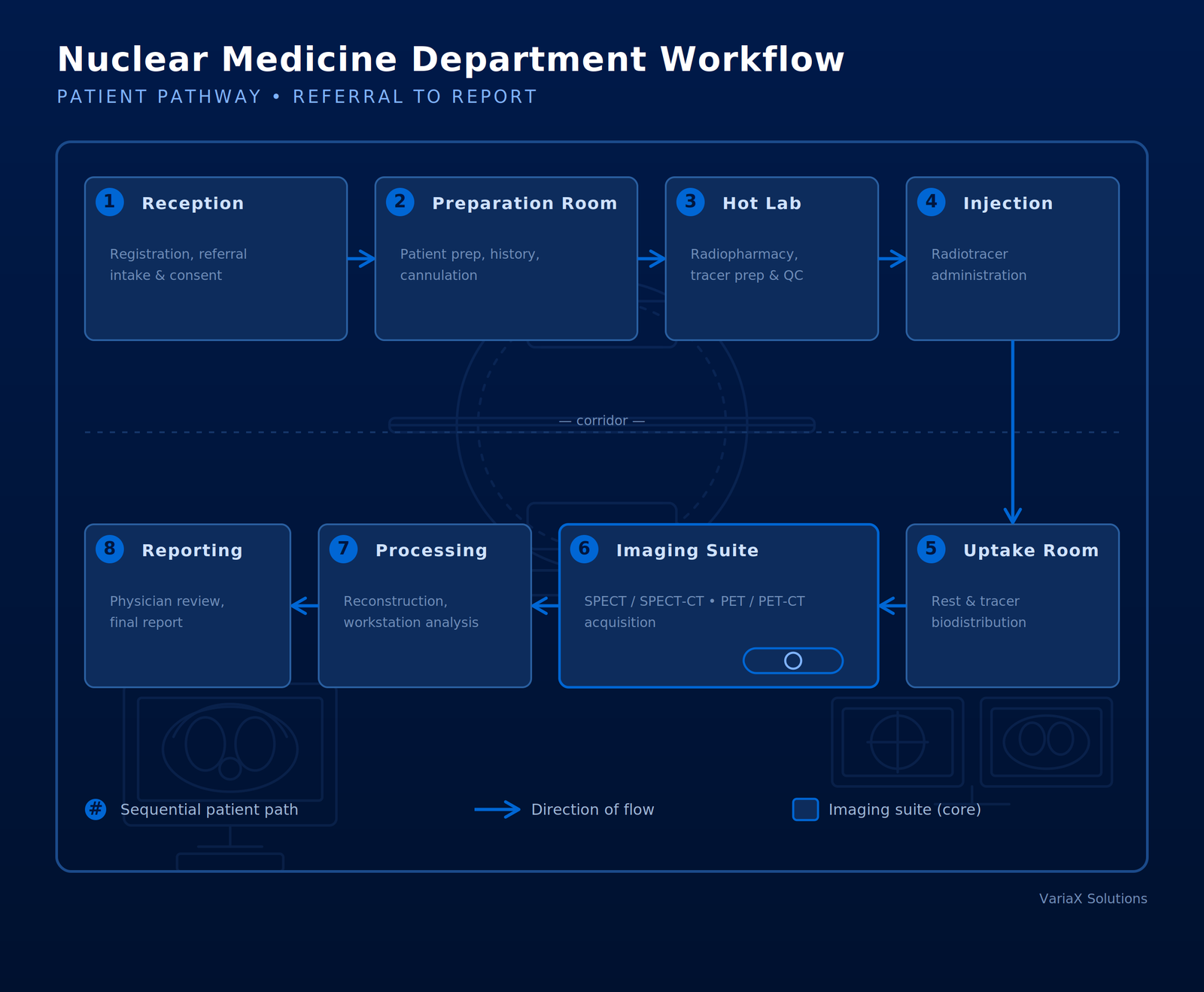Click 'Direction of flow' legend label
Image resolution: width=1204 pixels, height=992 pixels.
[x=593, y=810]
